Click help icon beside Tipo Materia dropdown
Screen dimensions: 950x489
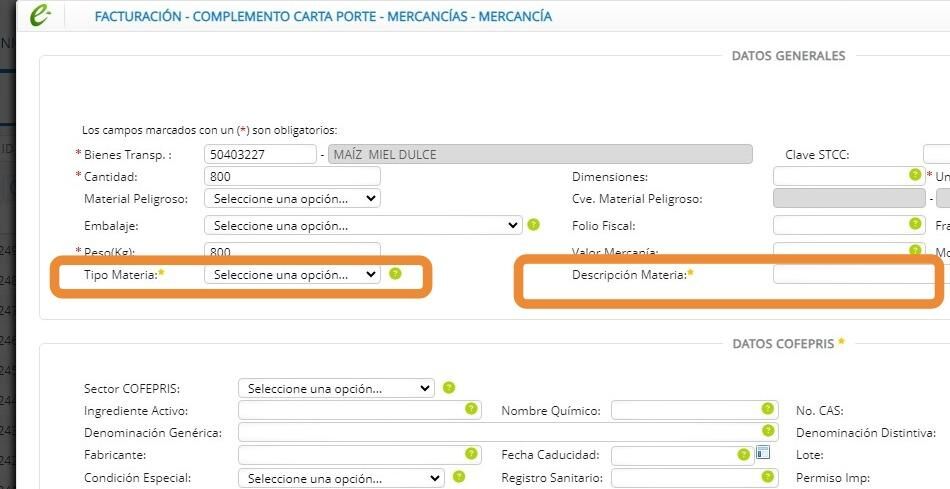click(x=396, y=273)
